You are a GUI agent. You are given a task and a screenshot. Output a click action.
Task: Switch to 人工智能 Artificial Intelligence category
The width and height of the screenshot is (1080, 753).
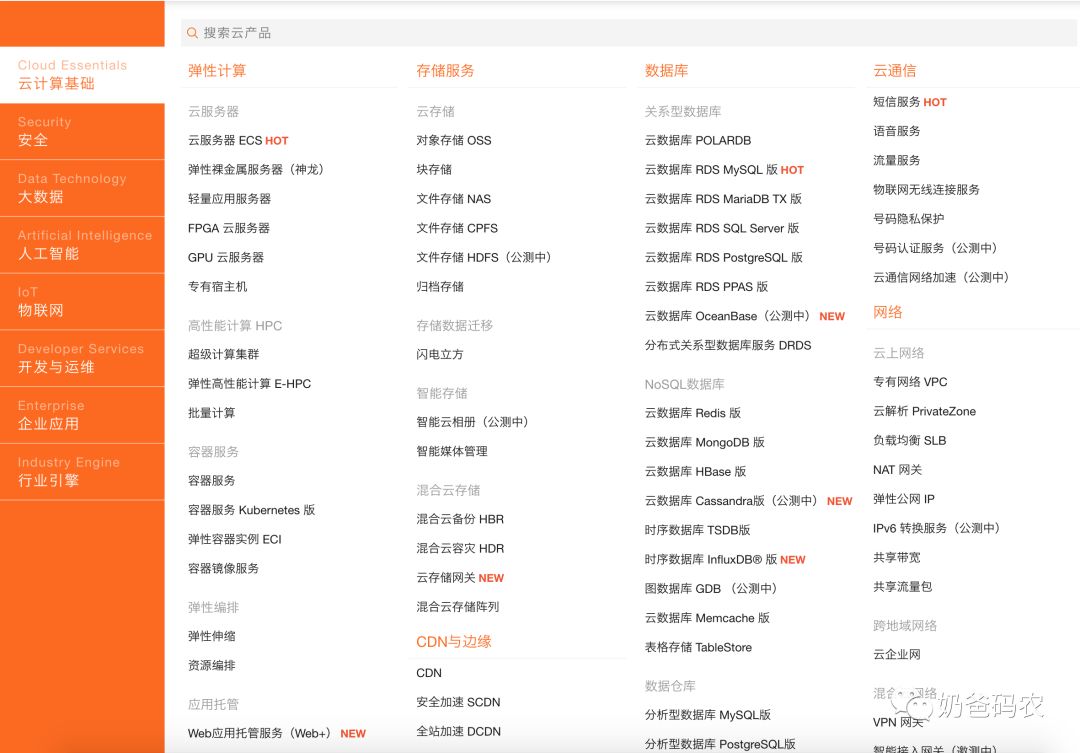point(82,245)
